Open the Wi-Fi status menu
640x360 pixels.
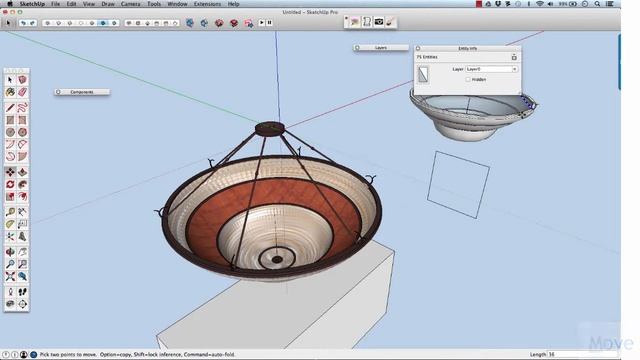(x=540, y=4)
